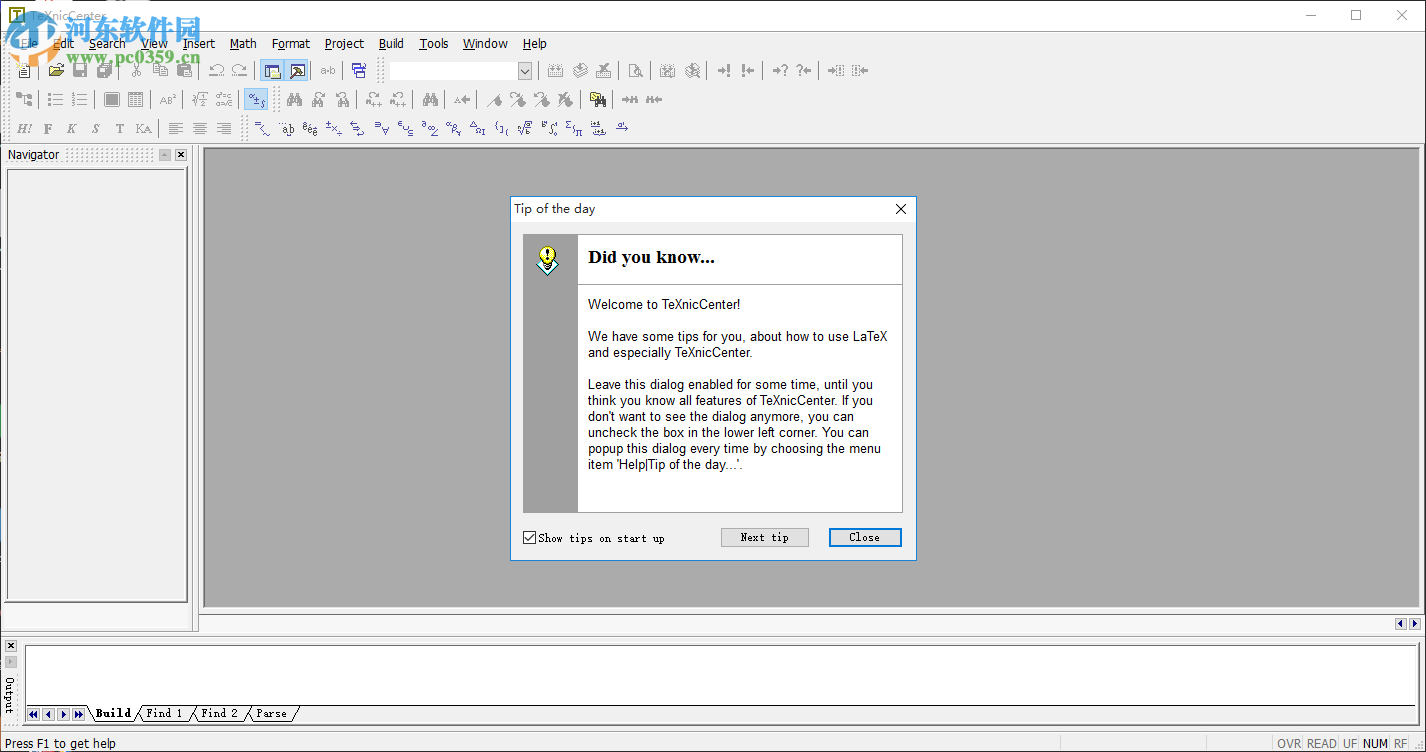Image resolution: width=1426 pixels, height=752 pixels.
Task: Click the next error arrow-exclamation icon
Action: pos(724,71)
